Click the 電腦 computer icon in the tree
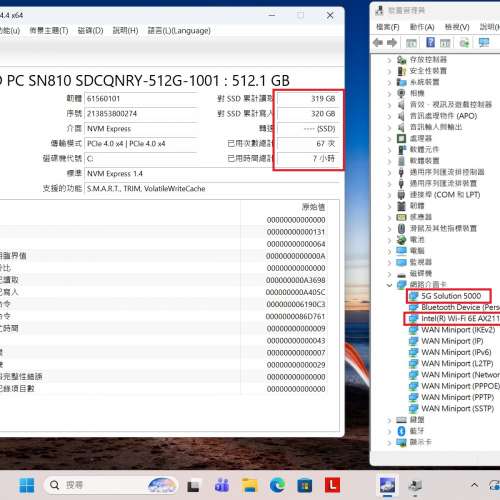Screen dimensions: 500x500 coord(402,251)
